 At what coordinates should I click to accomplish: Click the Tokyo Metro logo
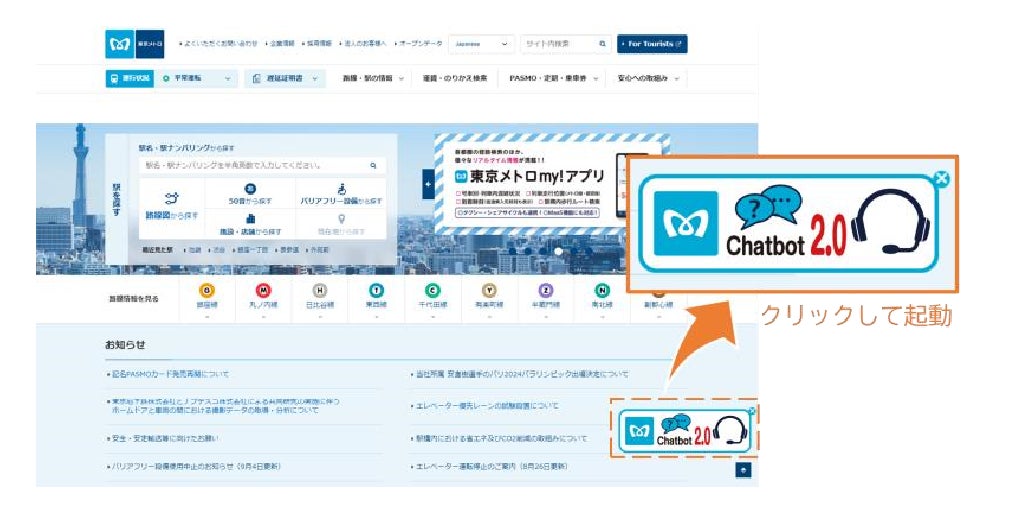[x=134, y=44]
